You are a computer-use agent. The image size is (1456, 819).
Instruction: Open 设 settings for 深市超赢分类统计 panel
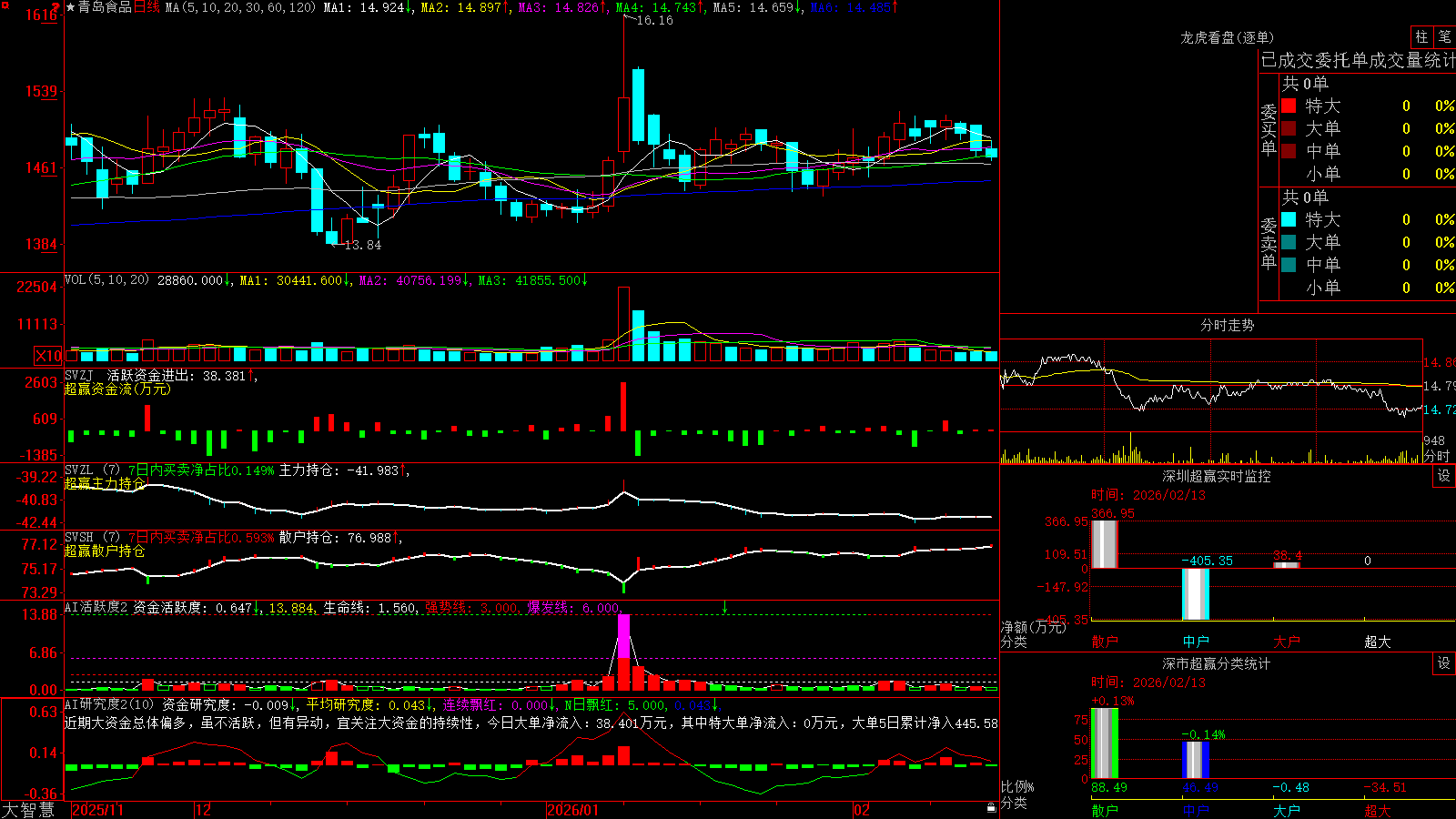(x=1444, y=663)
